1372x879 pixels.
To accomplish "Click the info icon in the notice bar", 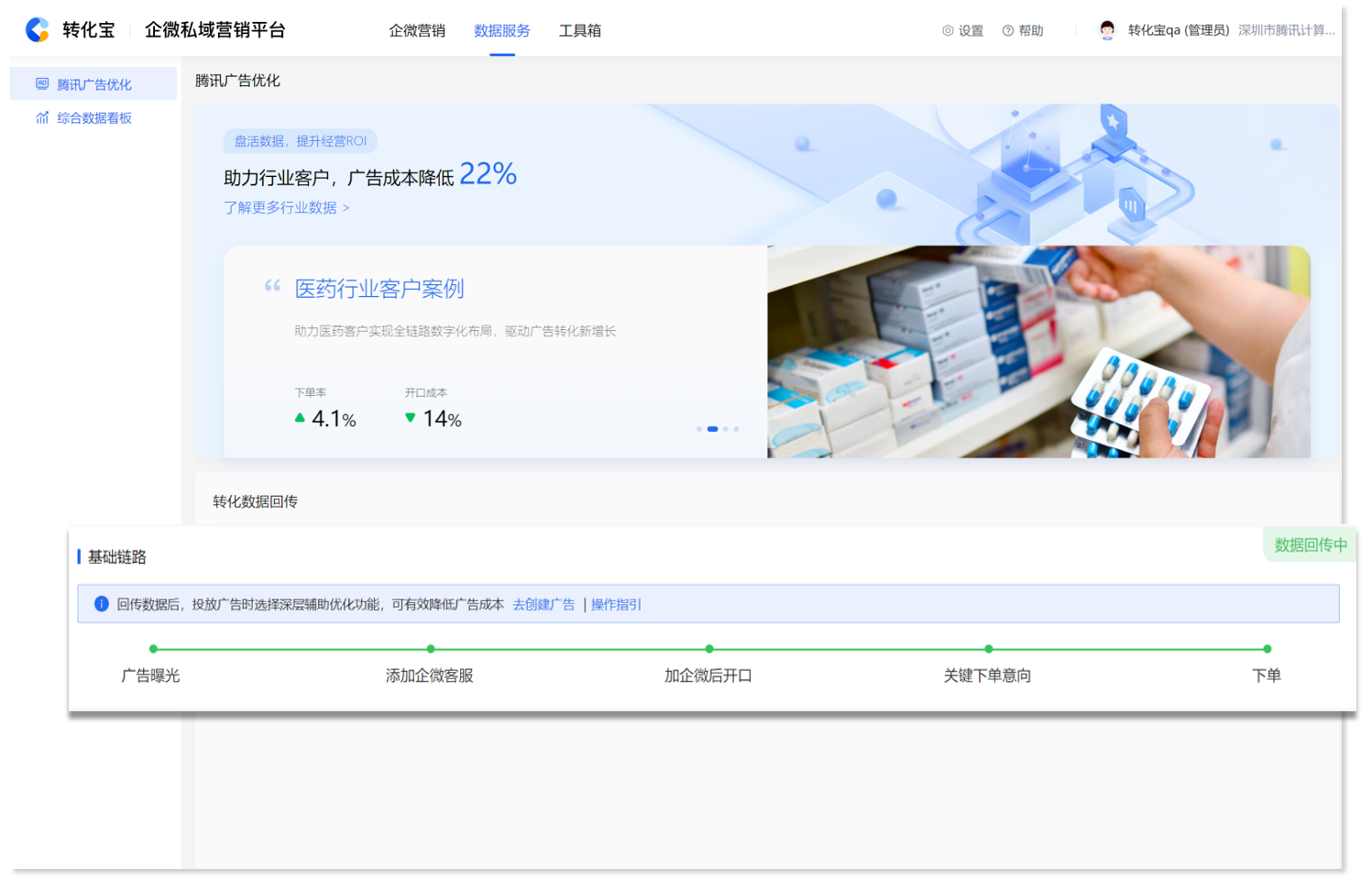I will pos(102,604).
